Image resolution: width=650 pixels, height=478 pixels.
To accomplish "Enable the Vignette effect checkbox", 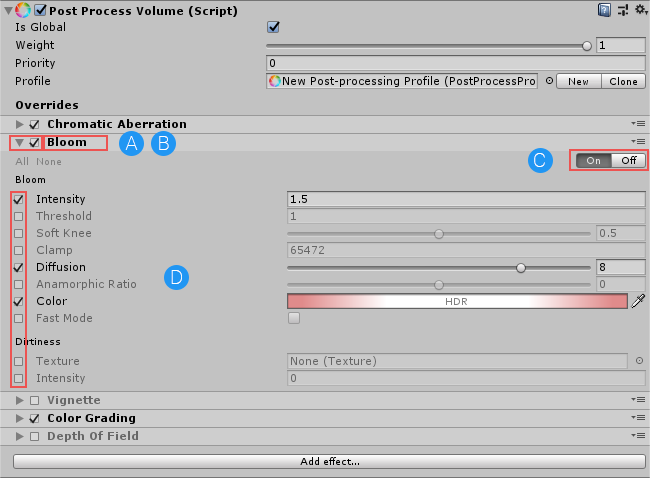I will pos(35,400).
